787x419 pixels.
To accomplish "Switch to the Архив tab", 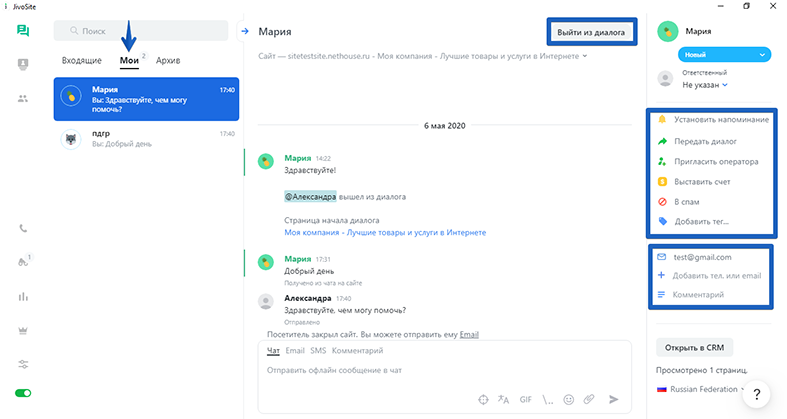I will pos(168,60).
